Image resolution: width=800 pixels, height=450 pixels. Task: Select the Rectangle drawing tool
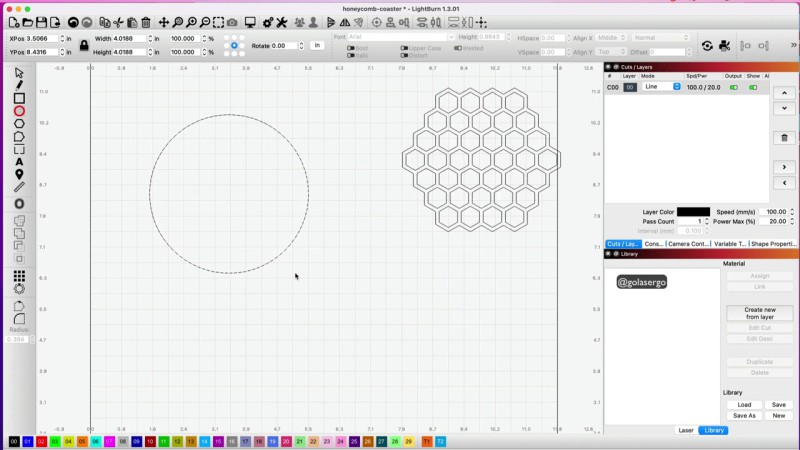[19, 98]
